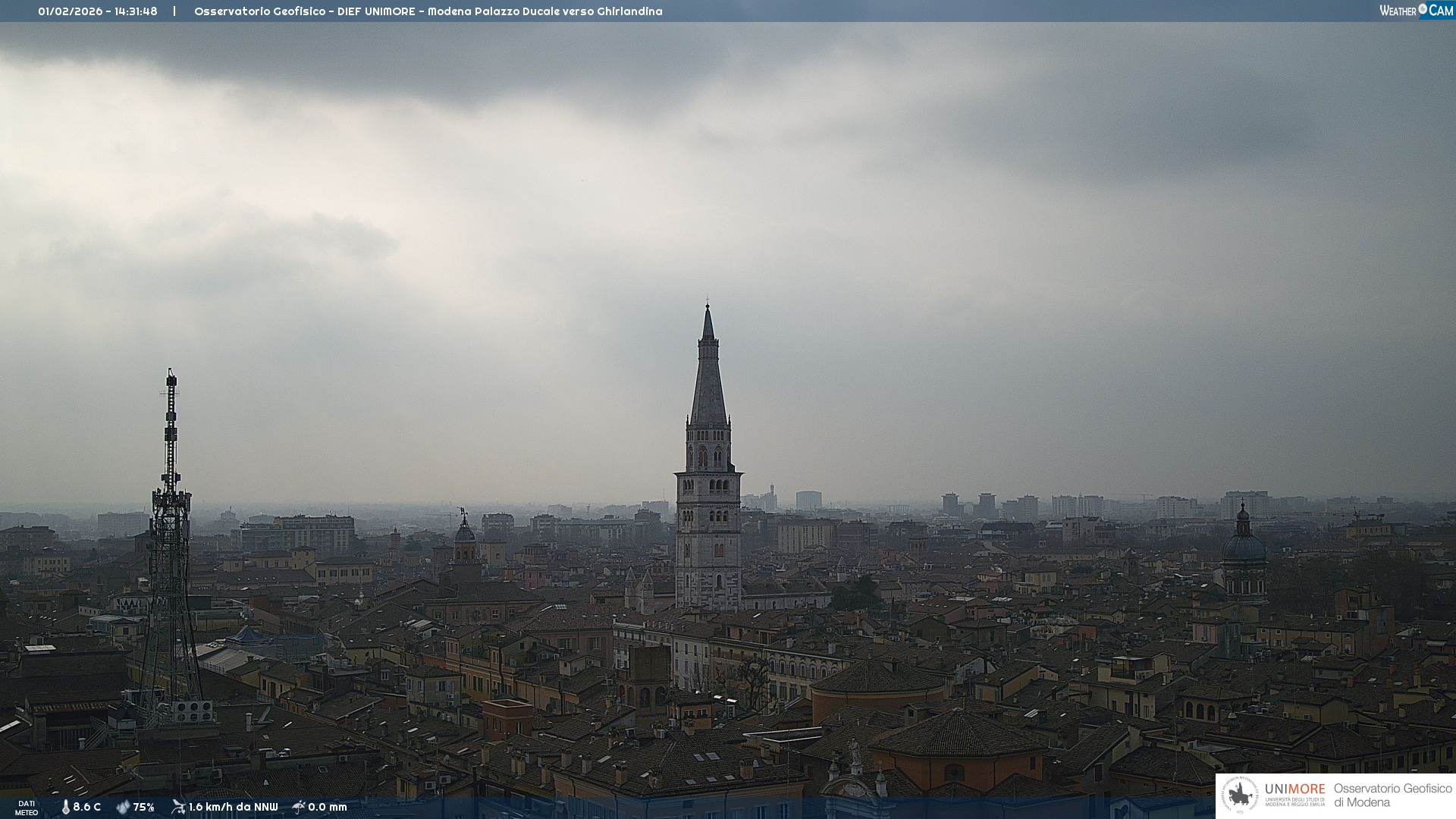The image size is (1456, 819).
Task: Click the 0.0 mm rainfall value
Action: click(x=328, y=808)
